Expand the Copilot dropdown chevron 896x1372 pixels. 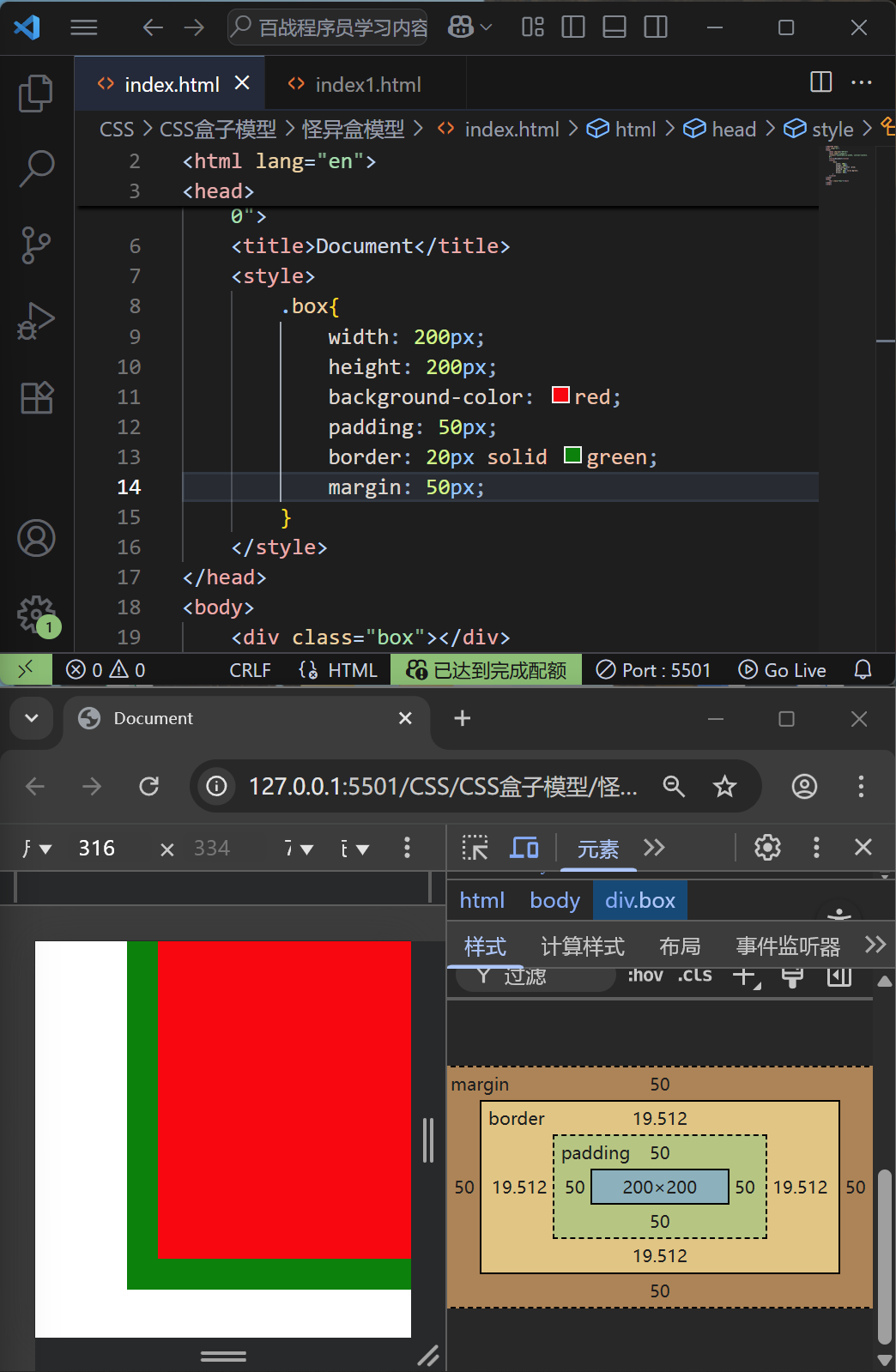(487, 27)
